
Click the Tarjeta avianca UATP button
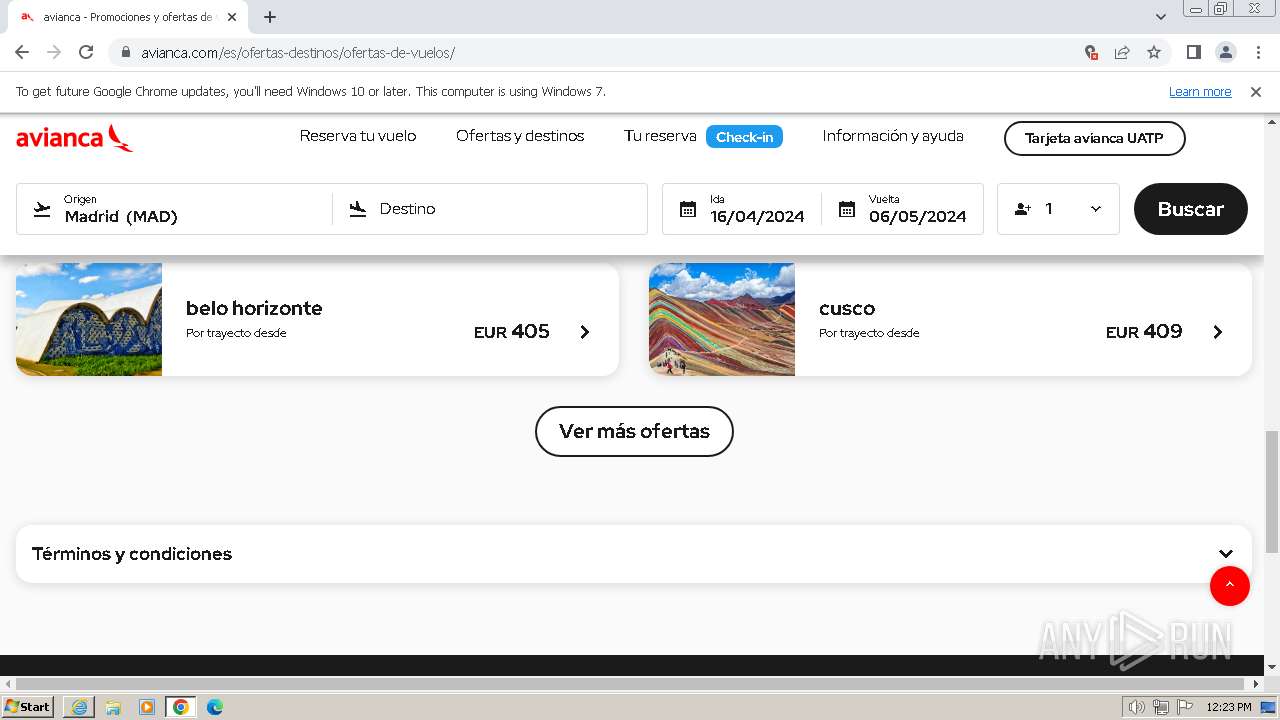coord(1094,138)
